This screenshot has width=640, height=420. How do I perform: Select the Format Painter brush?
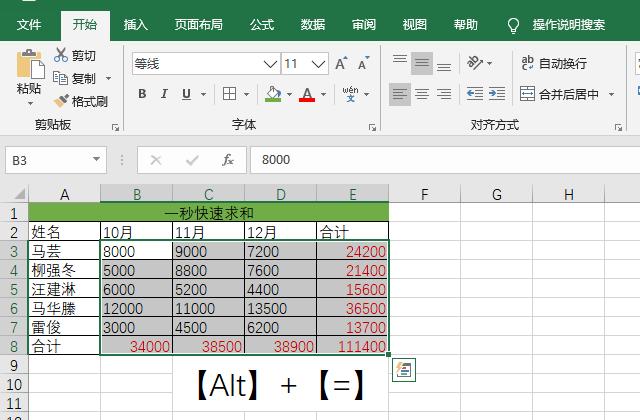(61, 100)
